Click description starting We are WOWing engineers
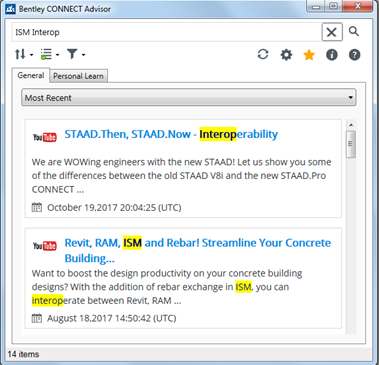Viewport: 379px width, 365px height. 182,176
